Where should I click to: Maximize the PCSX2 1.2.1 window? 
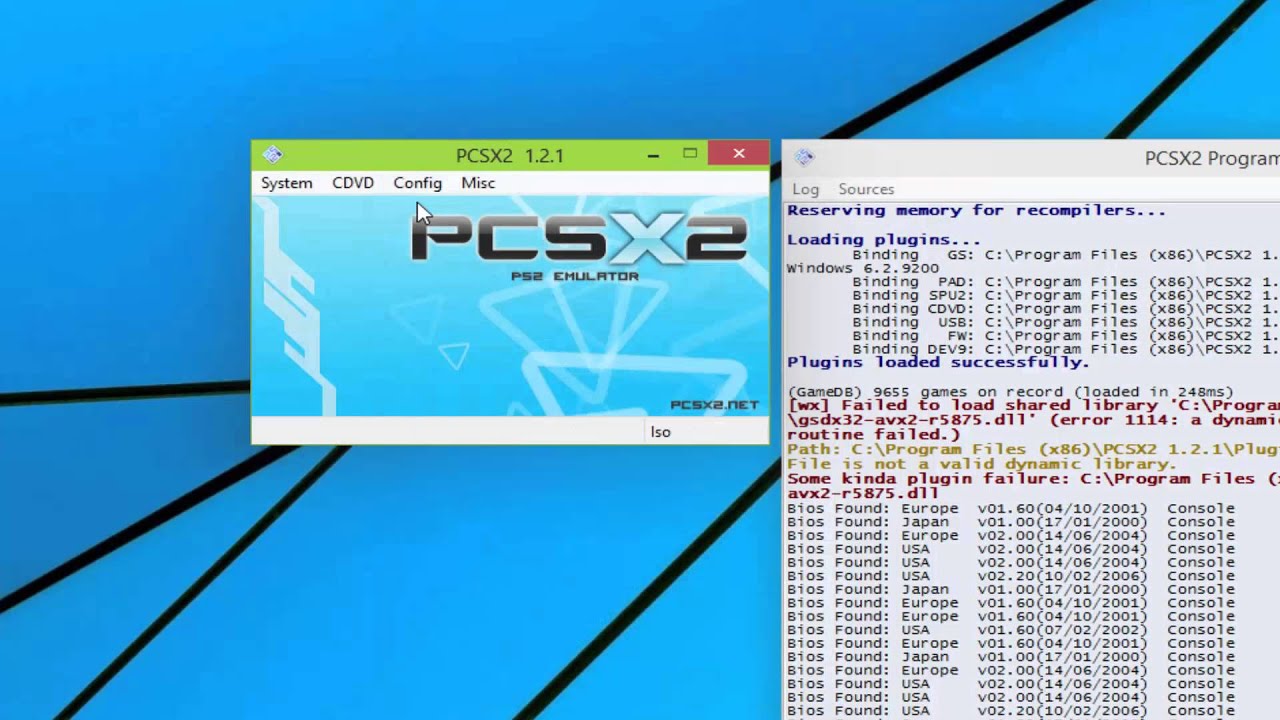690,154
